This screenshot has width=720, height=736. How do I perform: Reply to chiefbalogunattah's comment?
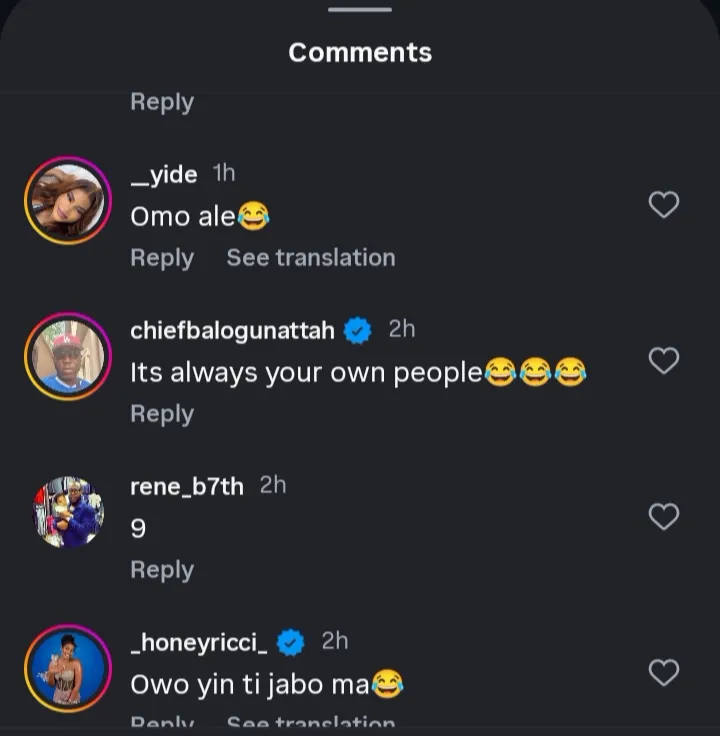[x=162, y=414]
